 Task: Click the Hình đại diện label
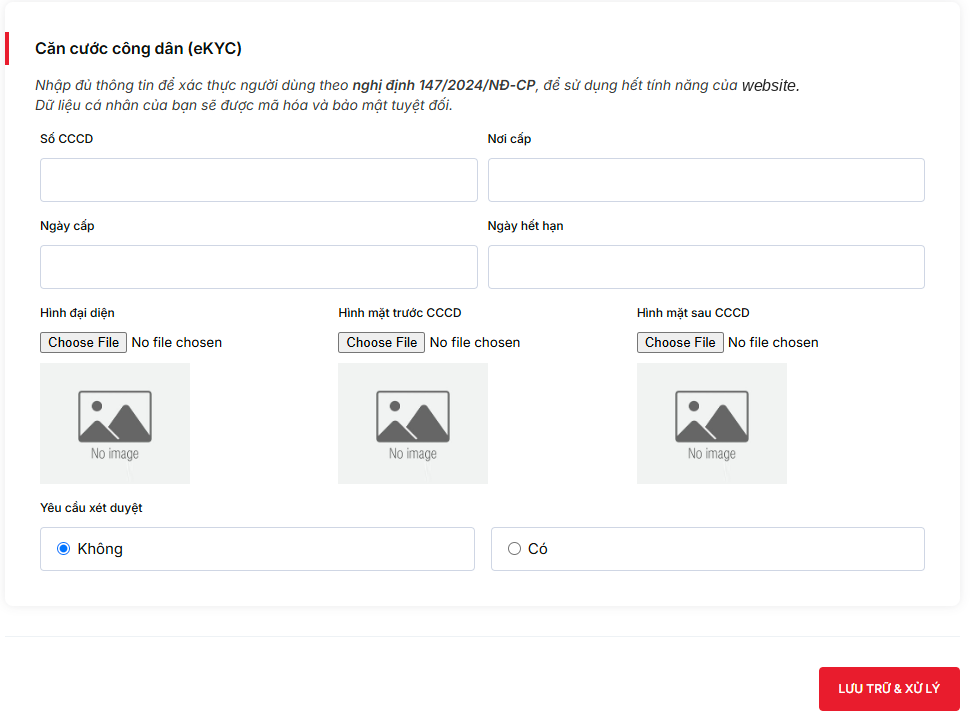77,313
